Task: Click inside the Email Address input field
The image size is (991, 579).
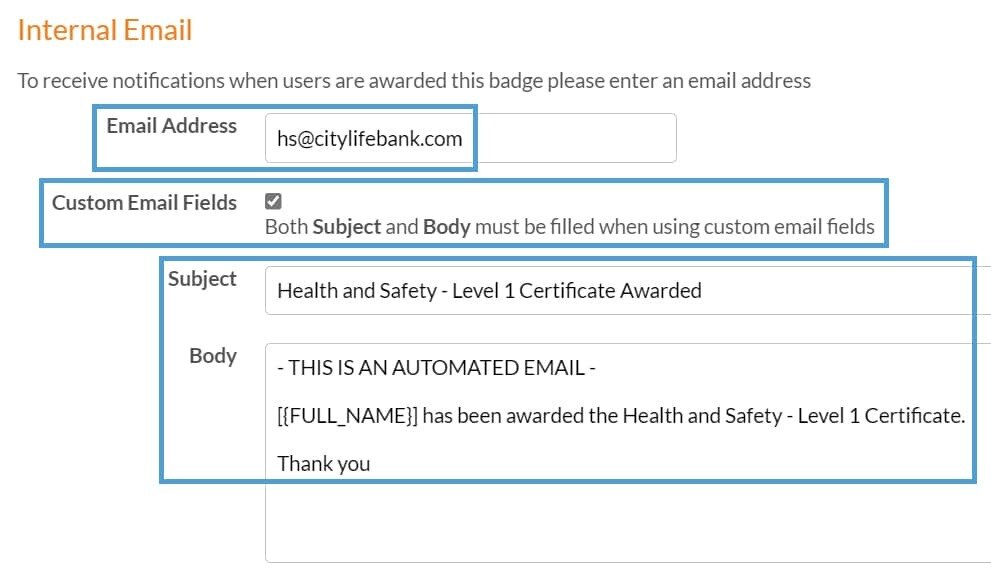Action: (x=470, y=138)
